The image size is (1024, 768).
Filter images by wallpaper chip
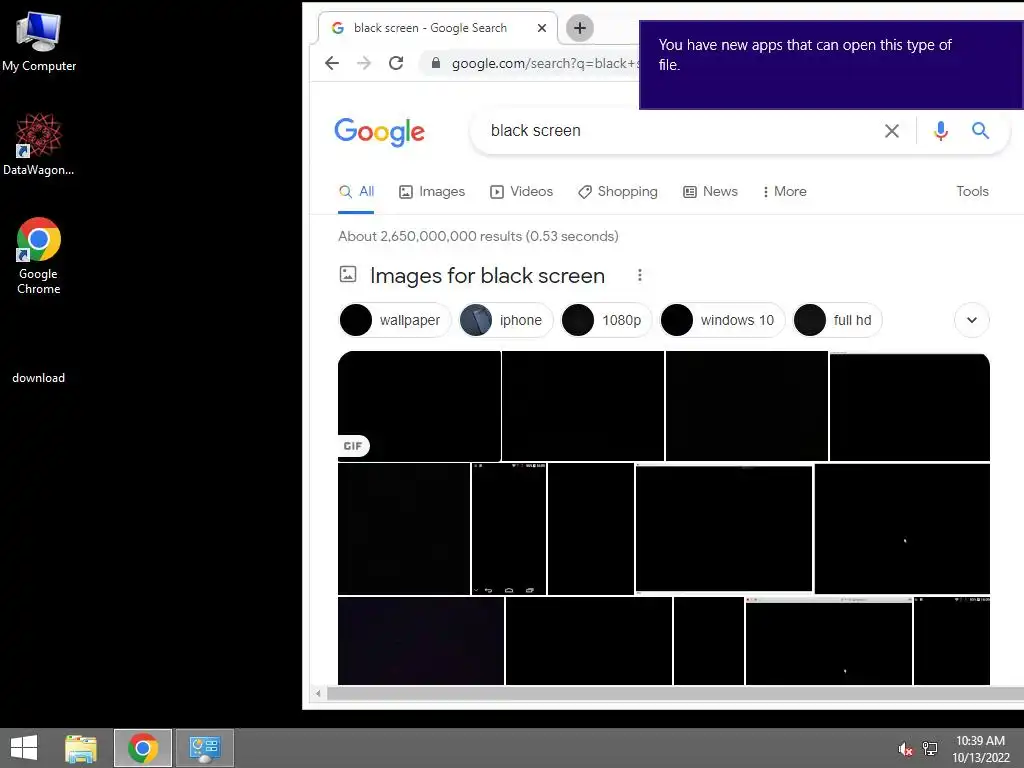(x=394, y=320)
